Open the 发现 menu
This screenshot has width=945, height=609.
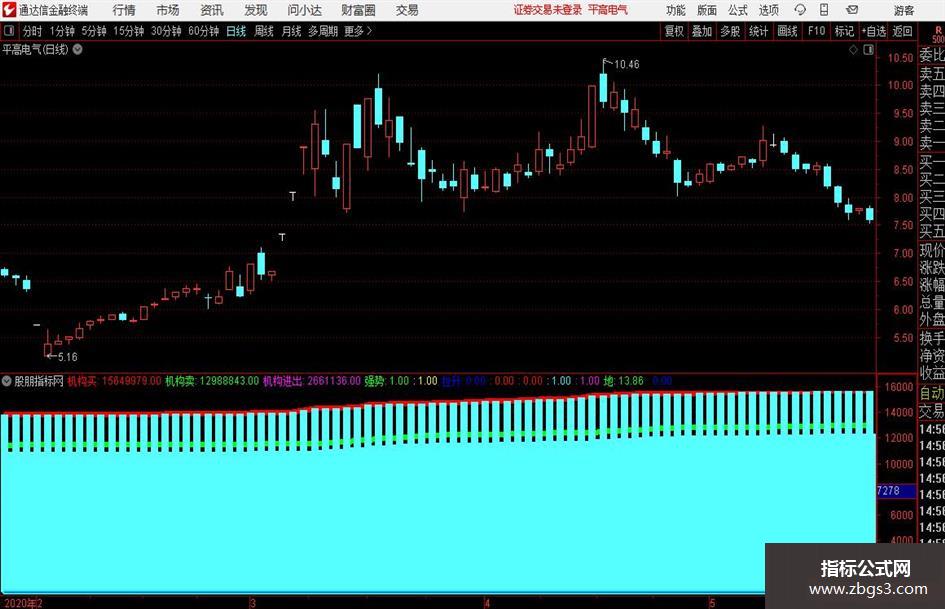(x=256, y=10)
